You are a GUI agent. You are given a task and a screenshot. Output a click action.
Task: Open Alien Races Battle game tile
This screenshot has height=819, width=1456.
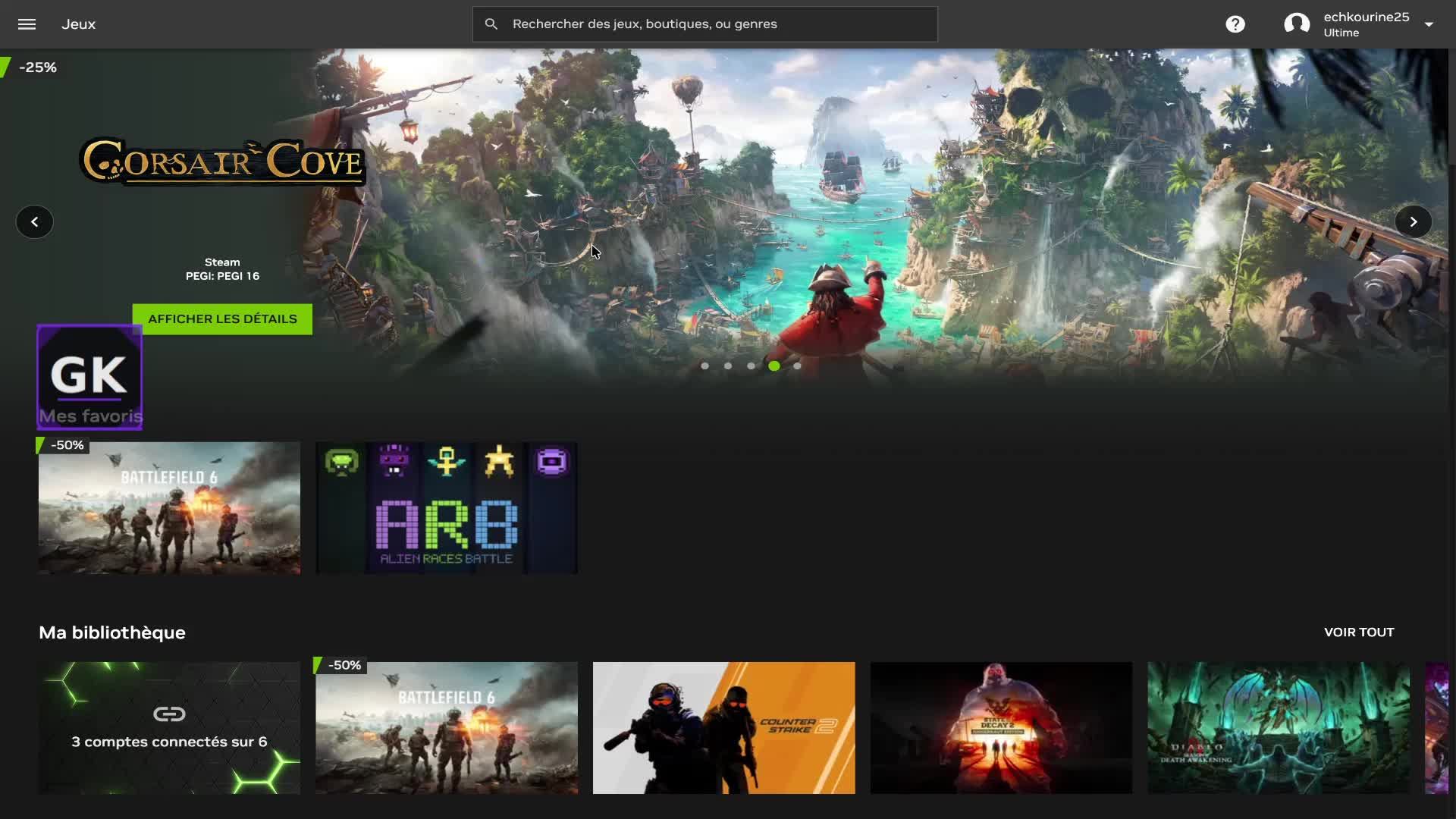[447, 508]
